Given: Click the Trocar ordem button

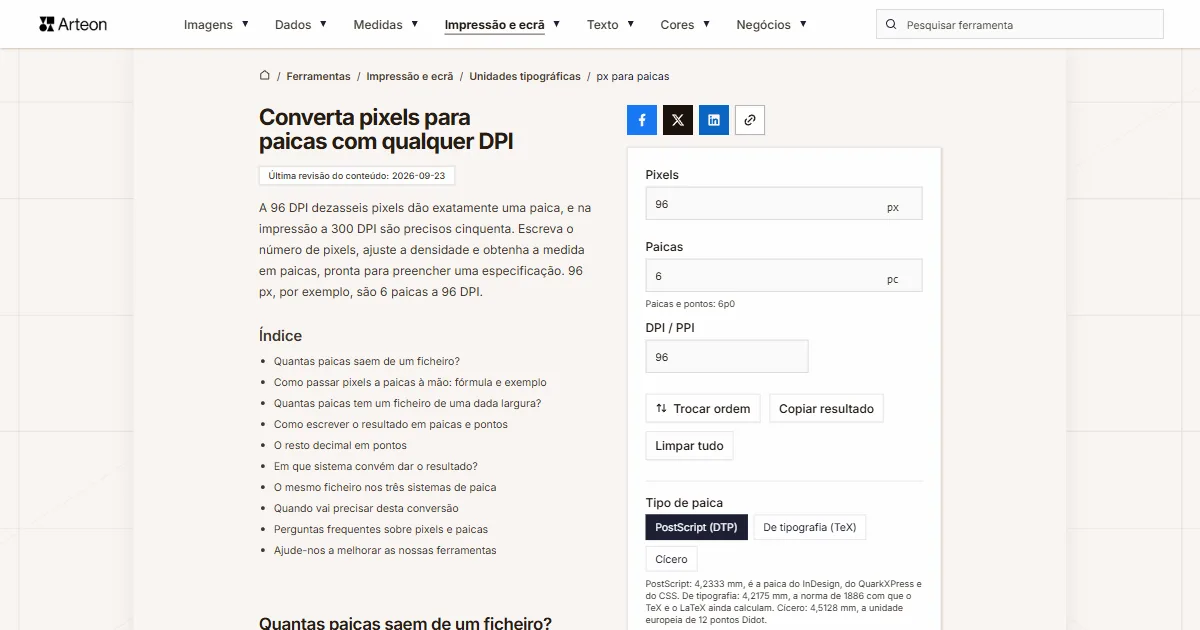Looking at the screenshot, I should [703, 408].
